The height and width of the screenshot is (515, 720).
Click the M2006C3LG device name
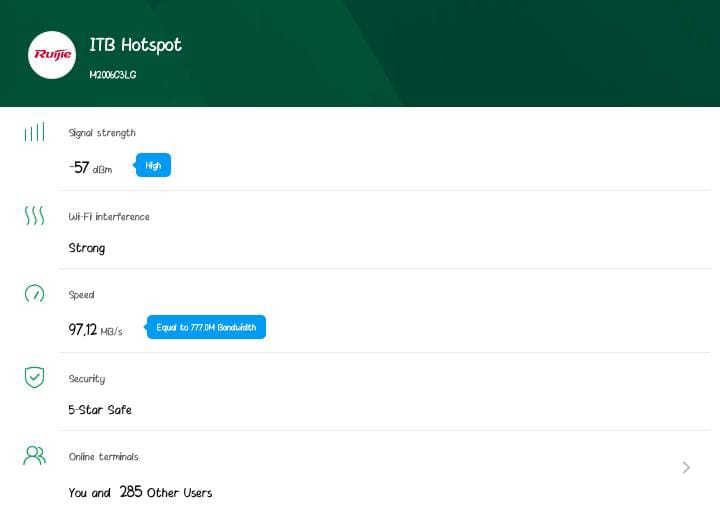[112, 75]
